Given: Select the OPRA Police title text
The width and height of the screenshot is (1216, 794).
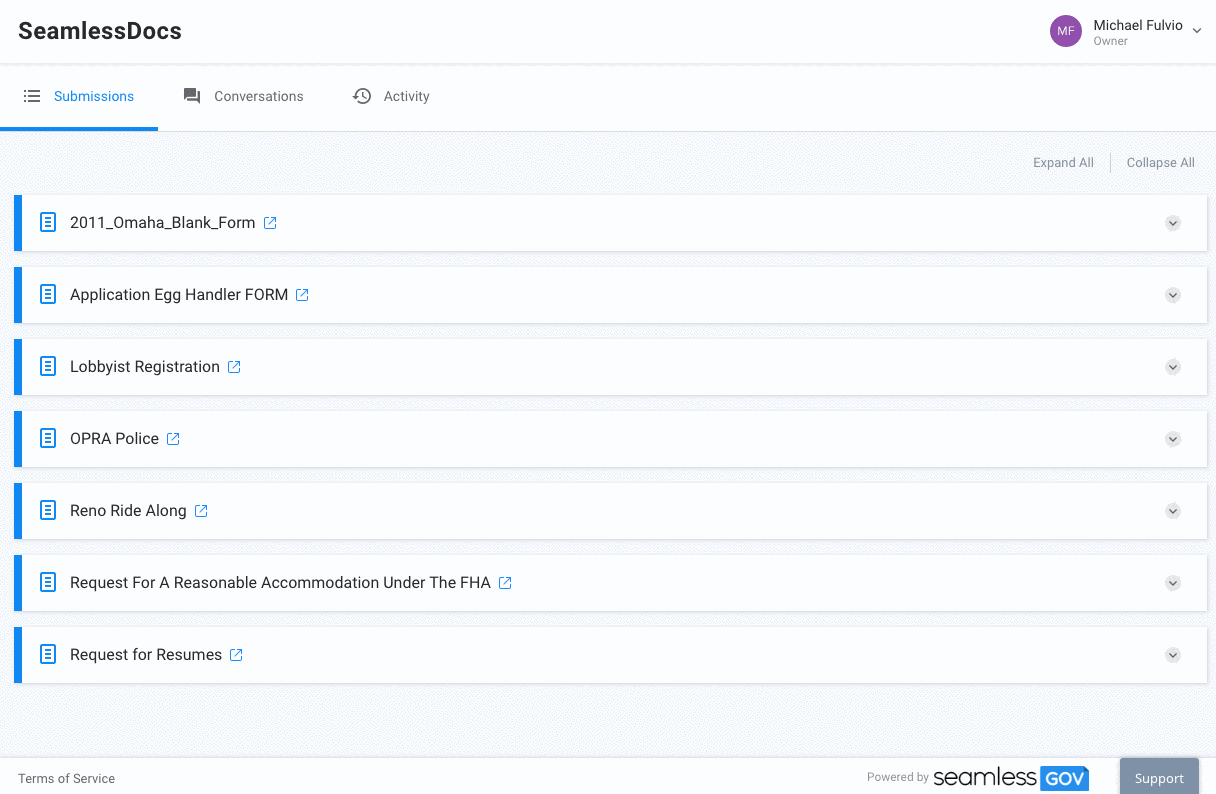Looking at the screenshot, I should [114, 439].
